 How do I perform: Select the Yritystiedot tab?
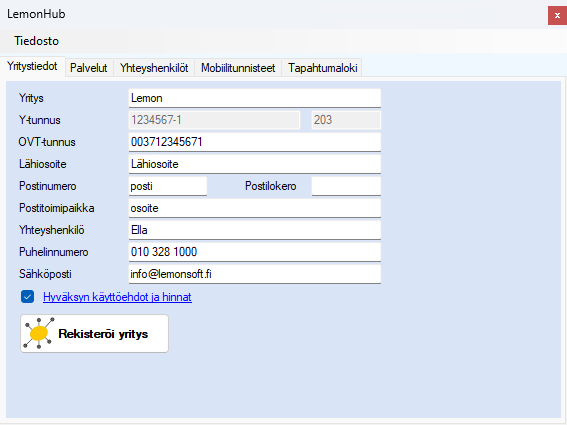[32, 66]
